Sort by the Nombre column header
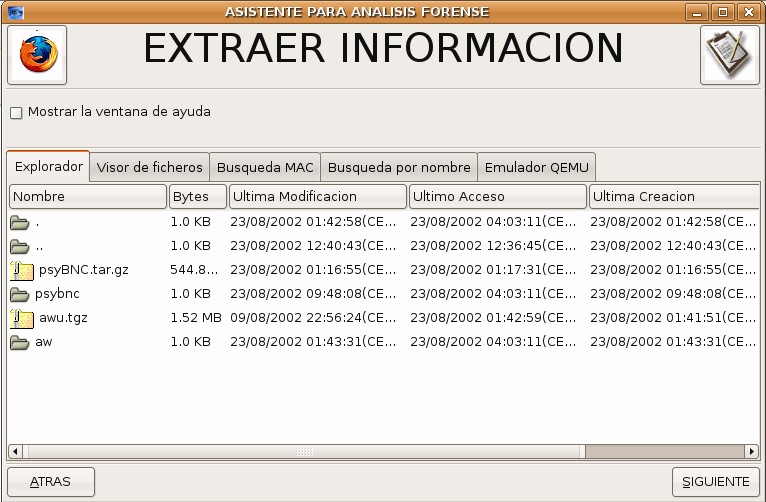The height and width of the screenshot is (502, 766). [87, 197]
